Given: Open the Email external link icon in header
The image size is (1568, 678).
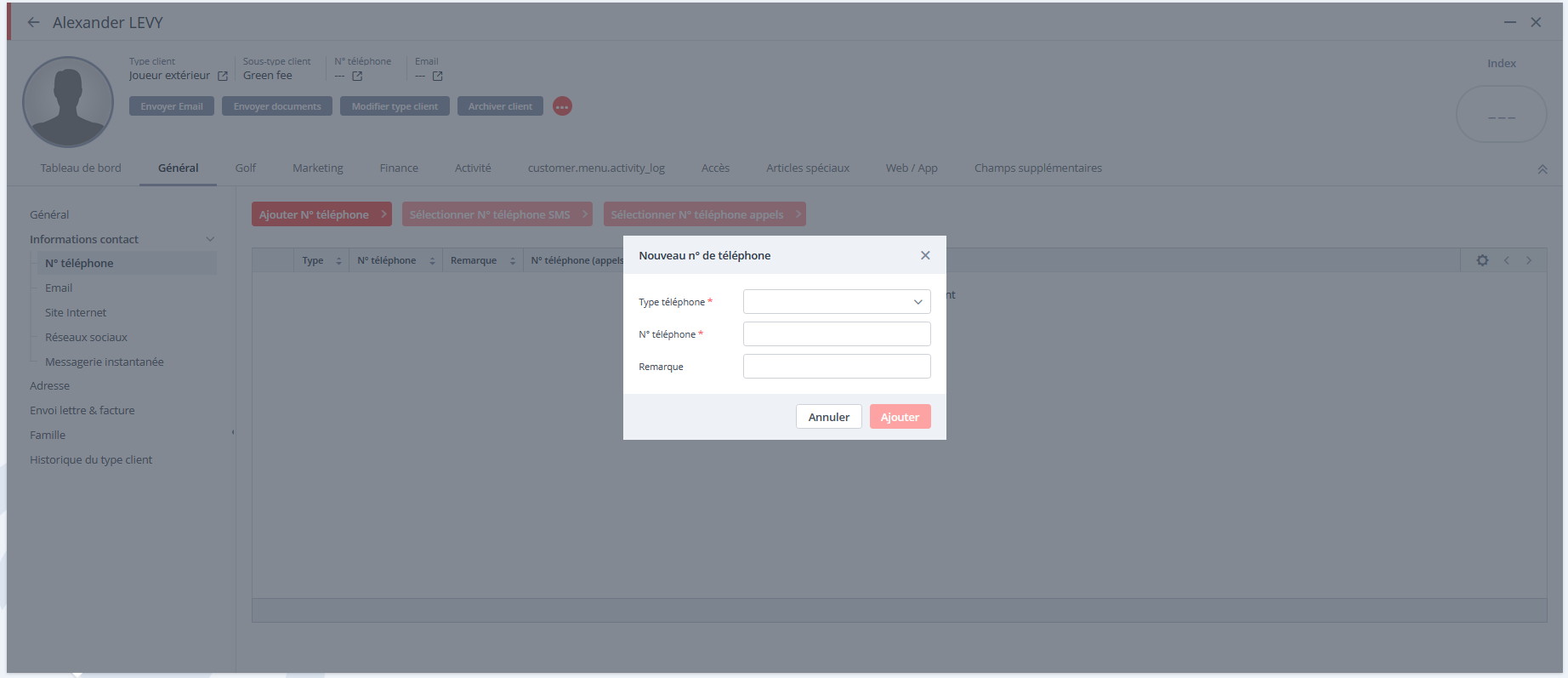Looking at the screenshot, I should click(437, 76).
